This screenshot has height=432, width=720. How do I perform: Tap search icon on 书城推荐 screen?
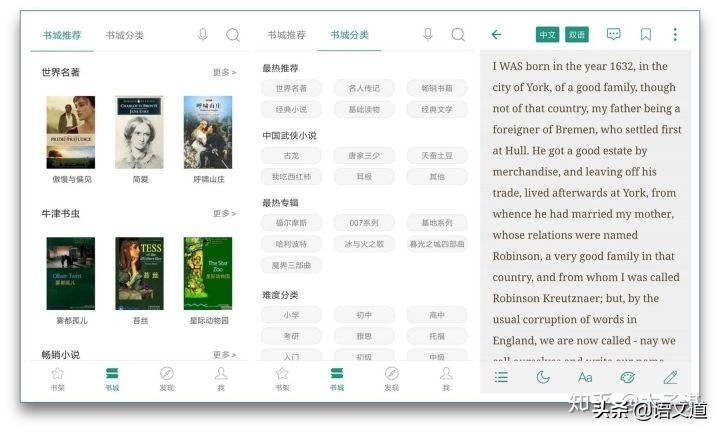tap(233, 35)
